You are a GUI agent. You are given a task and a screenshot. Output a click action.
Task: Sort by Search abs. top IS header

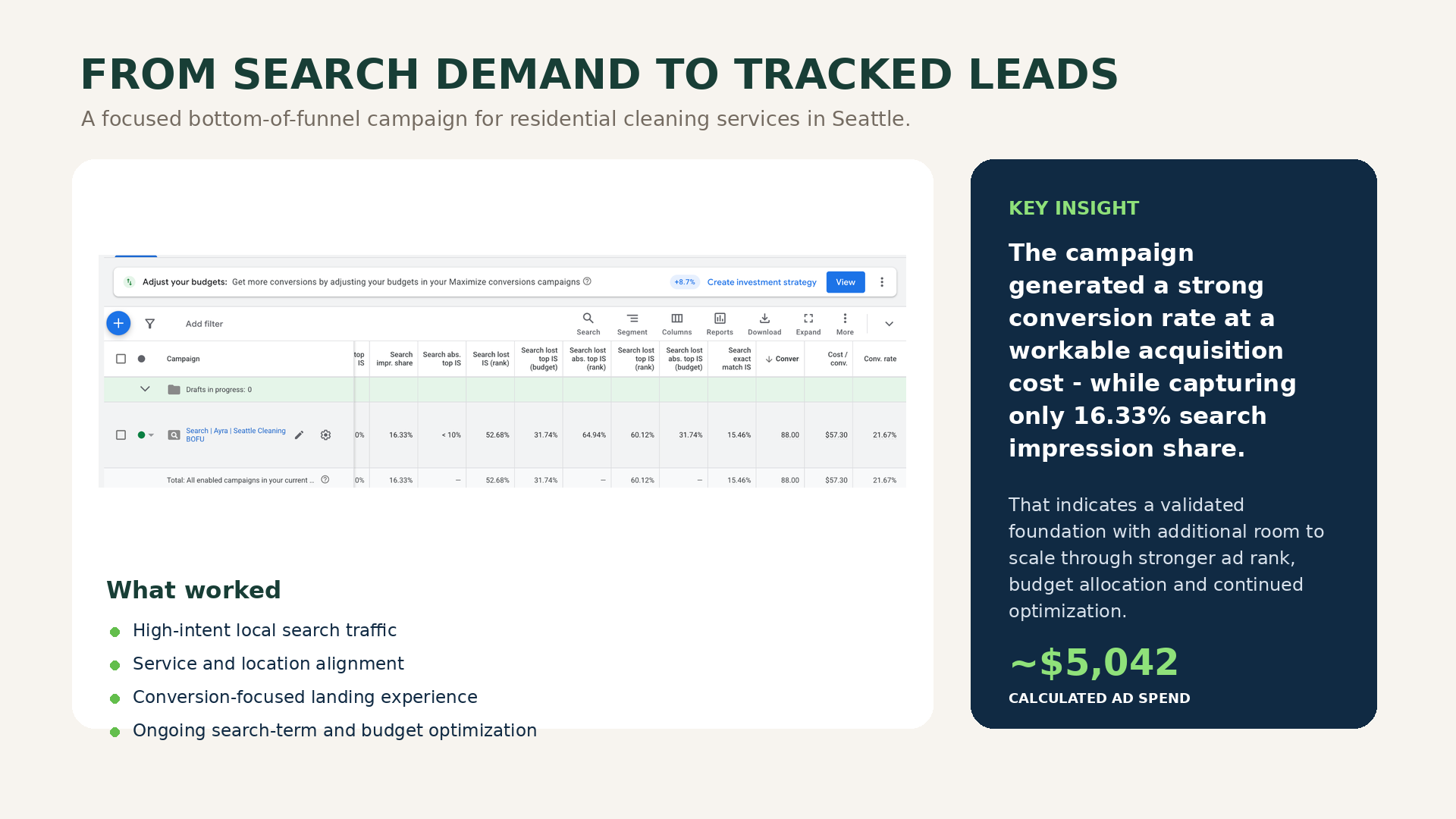tap(442, 359)
